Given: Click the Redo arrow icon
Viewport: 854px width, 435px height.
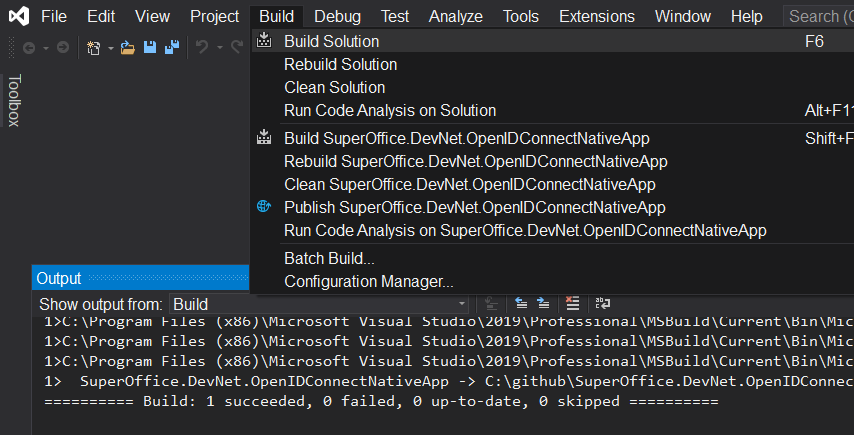Looking at the screenshot, I should tap(236, 48).
